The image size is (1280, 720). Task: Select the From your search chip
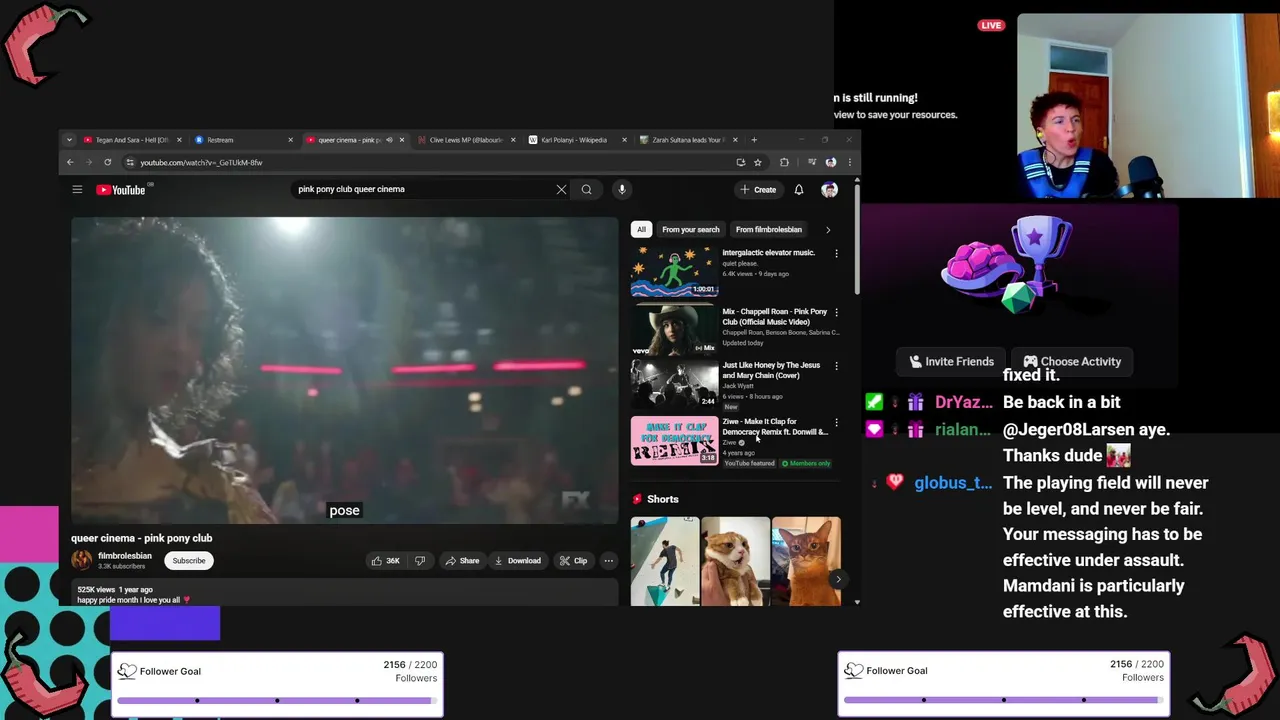[x=690, y=230]
